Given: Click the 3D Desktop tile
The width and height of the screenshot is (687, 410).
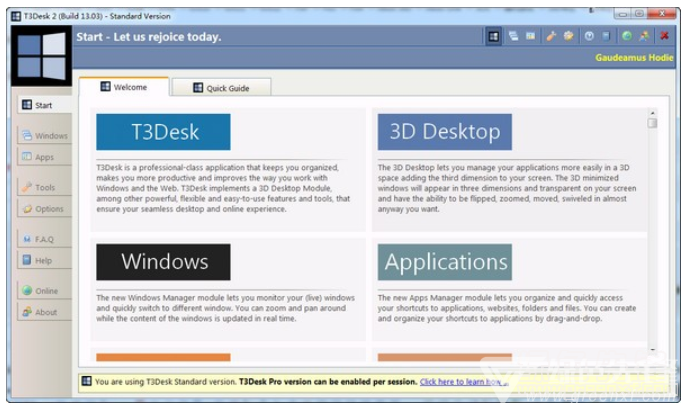Looking at the screenshot, I should pyautogui.click(x=445, y=132).
